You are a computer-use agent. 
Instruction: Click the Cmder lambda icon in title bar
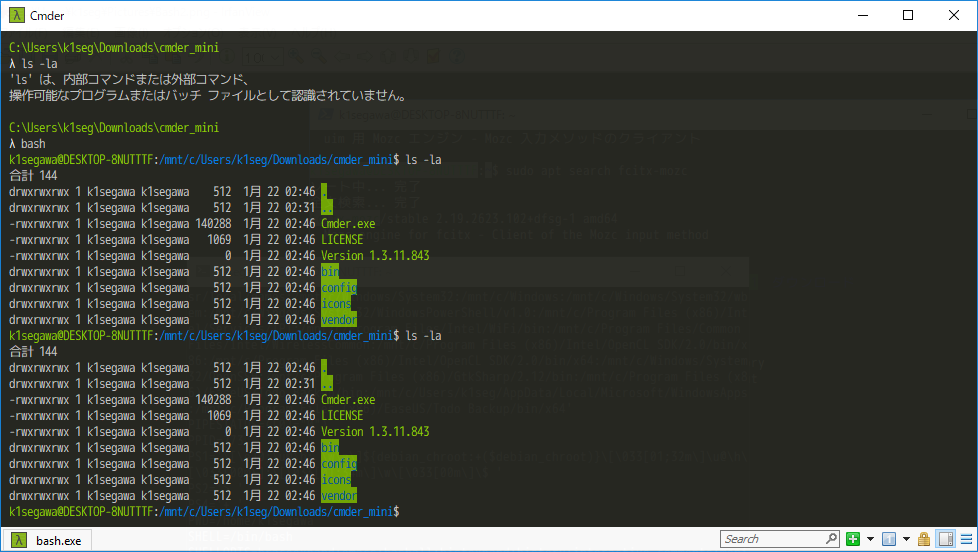pyautogui.click(x=16, y=16)
